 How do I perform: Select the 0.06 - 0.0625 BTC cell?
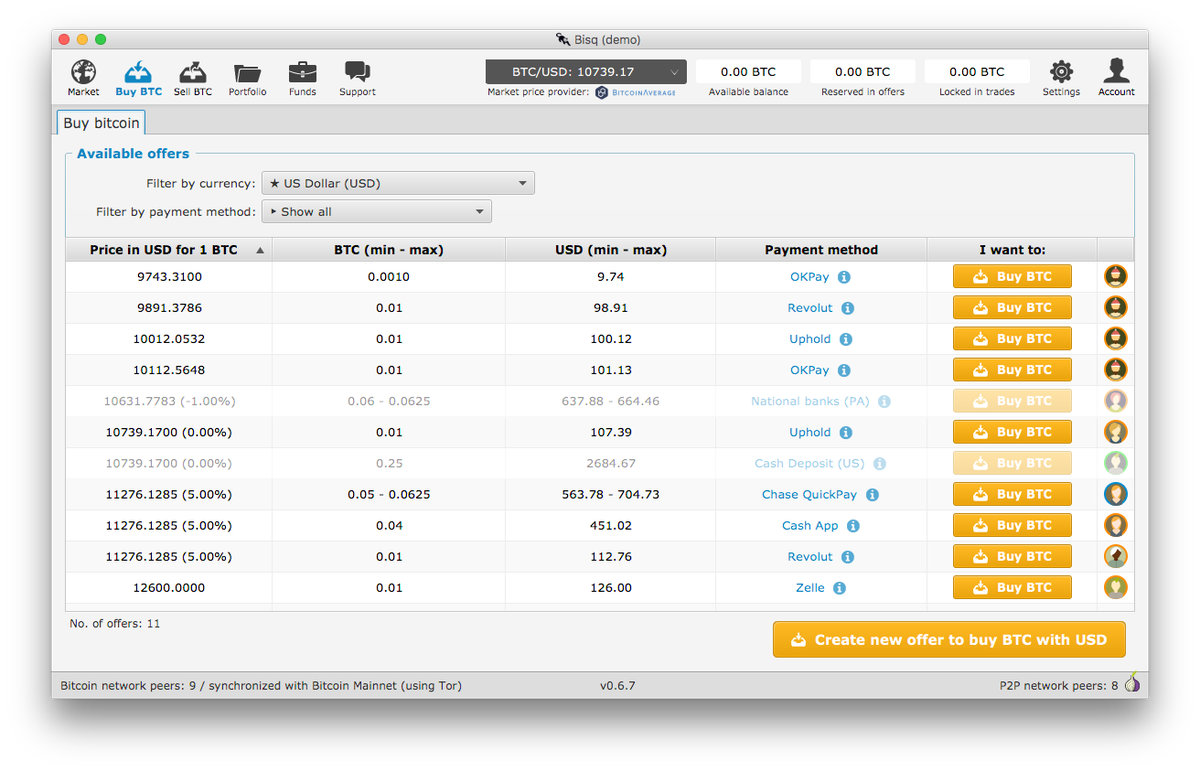tap(389, 401)
